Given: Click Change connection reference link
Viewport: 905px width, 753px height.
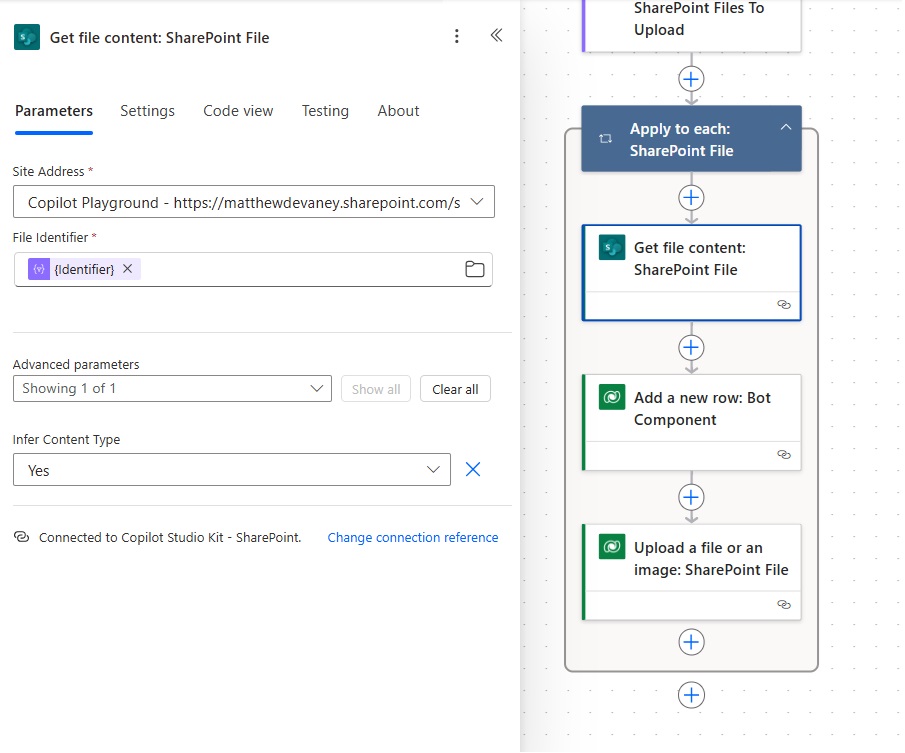Looking at the screenshot, I should [413, 538].
